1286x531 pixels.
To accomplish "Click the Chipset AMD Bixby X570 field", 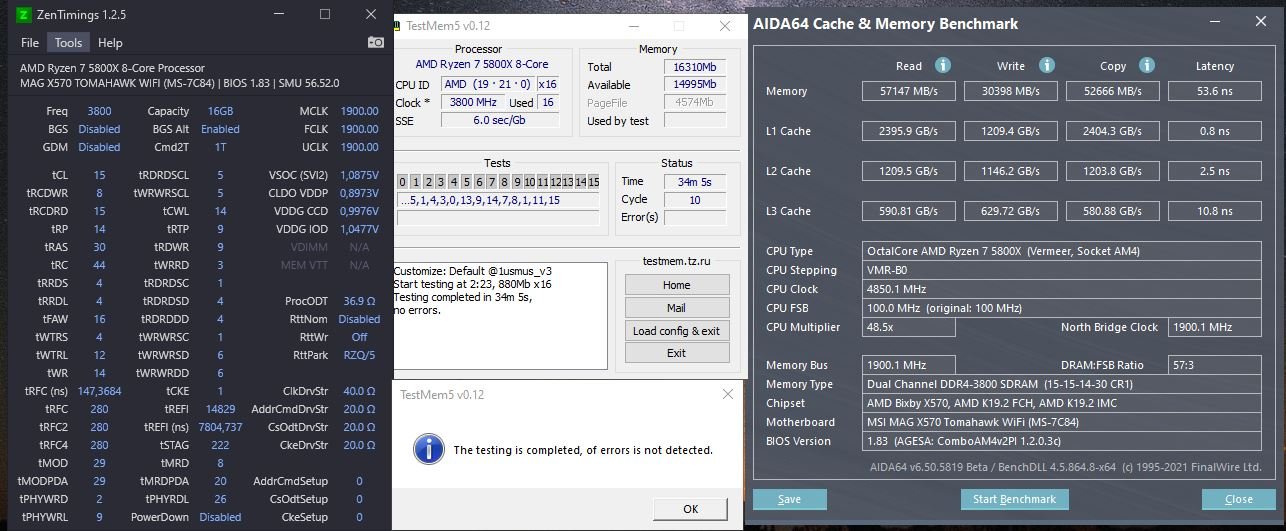I will point(1063,403).
